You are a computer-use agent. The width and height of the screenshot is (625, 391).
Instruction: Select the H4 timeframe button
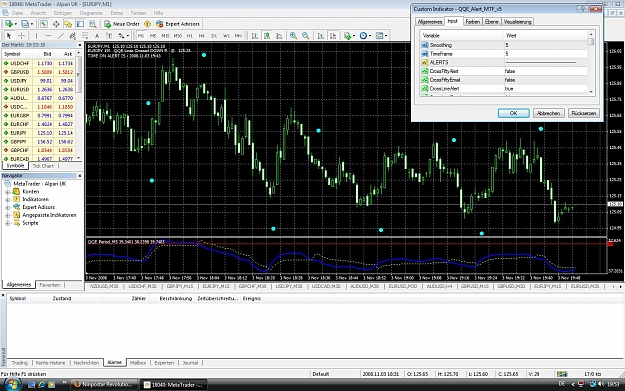tap(202, 36)
